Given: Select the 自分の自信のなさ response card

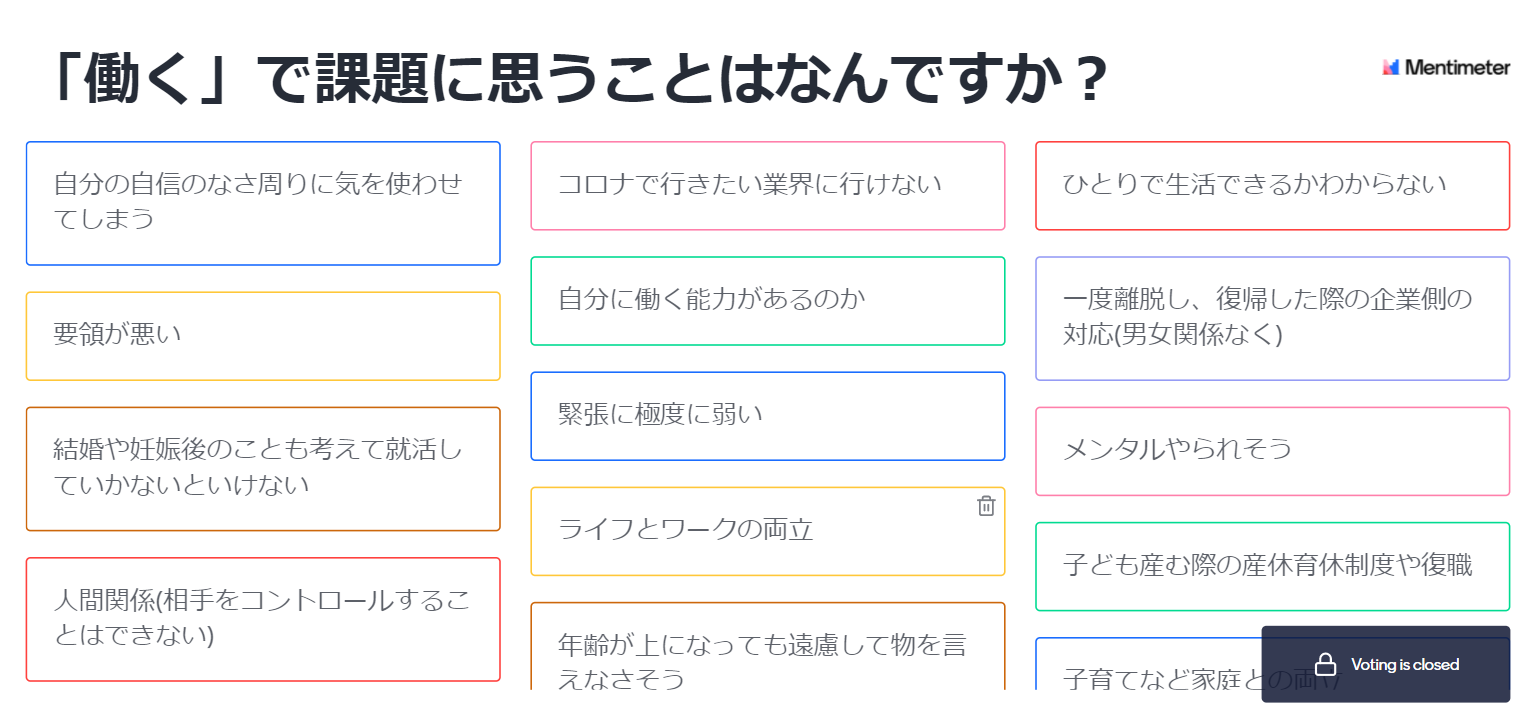Looking at the screenshot, I should (x=263, y=203).
